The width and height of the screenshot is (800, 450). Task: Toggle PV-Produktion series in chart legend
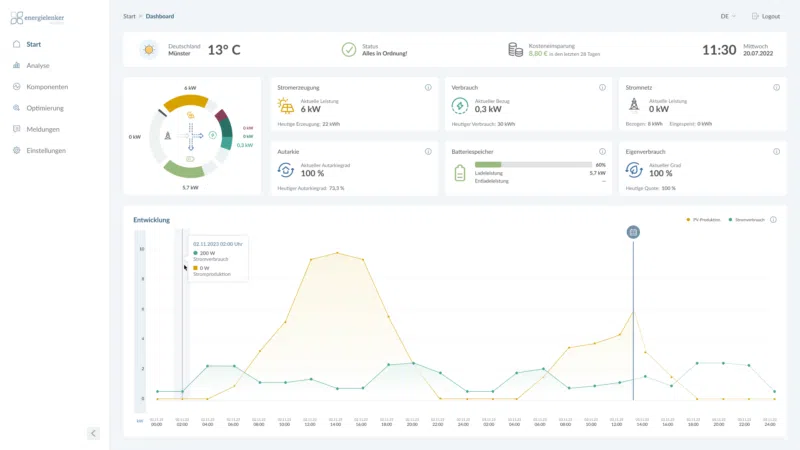[703, 219]
